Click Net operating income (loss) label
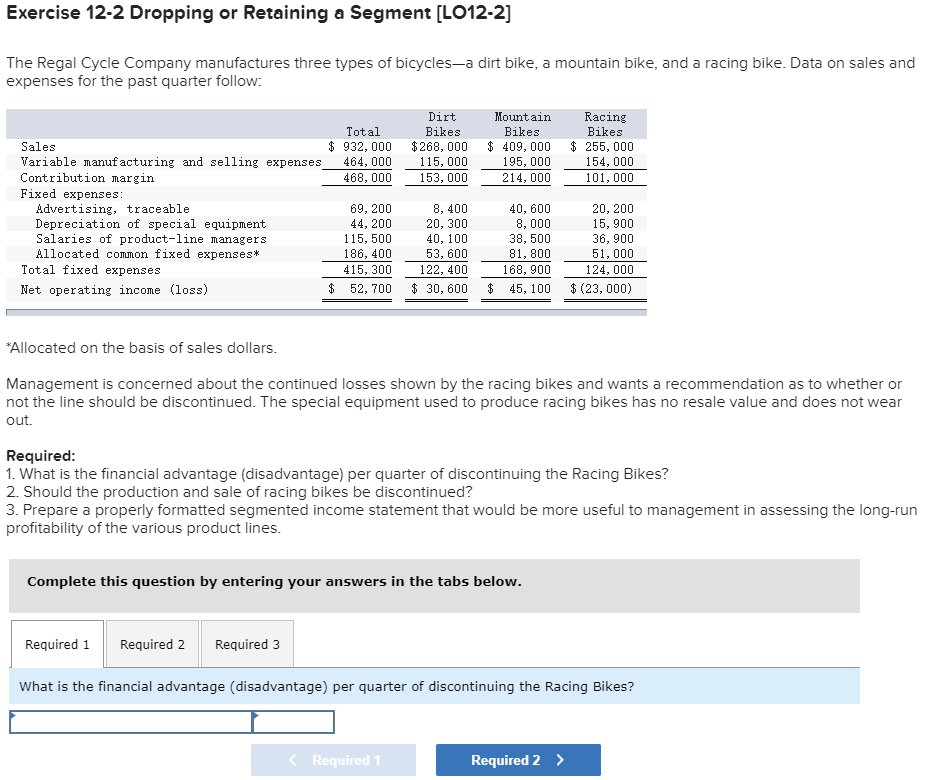The height and width of the screenshot is (780, 927). coord(115,290)
